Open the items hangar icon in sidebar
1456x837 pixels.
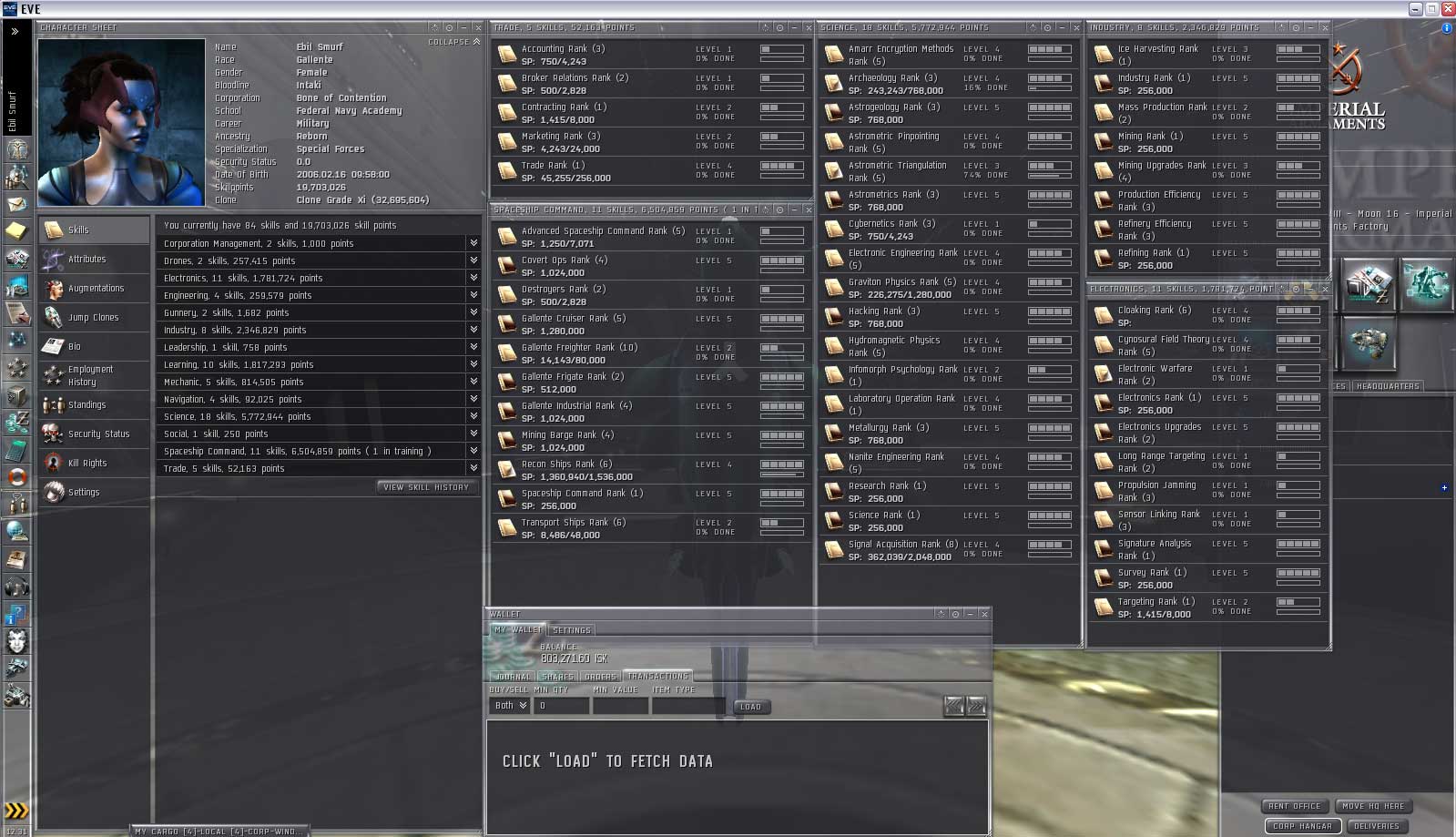click(17, 696)
